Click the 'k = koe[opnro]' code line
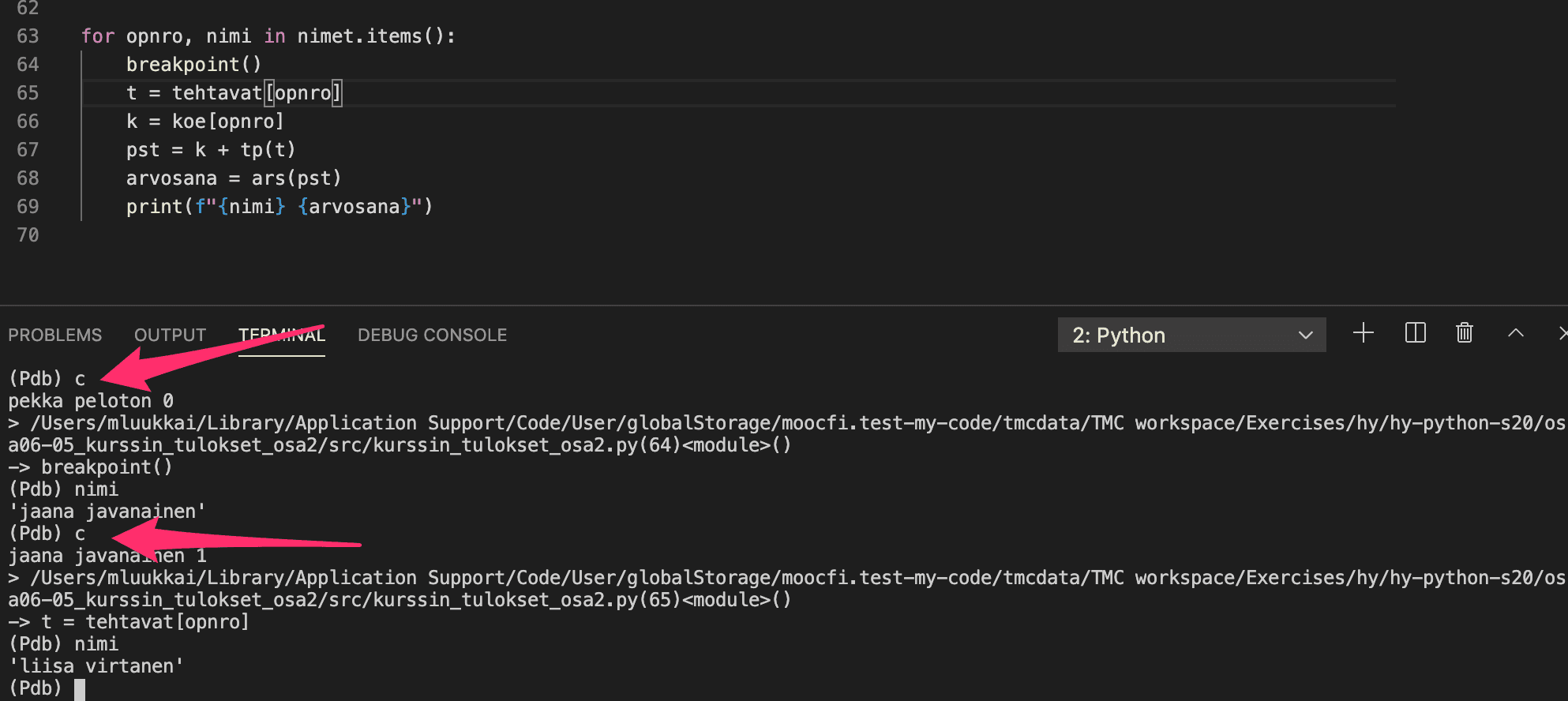This screenshot has width=1568, height=701. click(x=204, y=122)
